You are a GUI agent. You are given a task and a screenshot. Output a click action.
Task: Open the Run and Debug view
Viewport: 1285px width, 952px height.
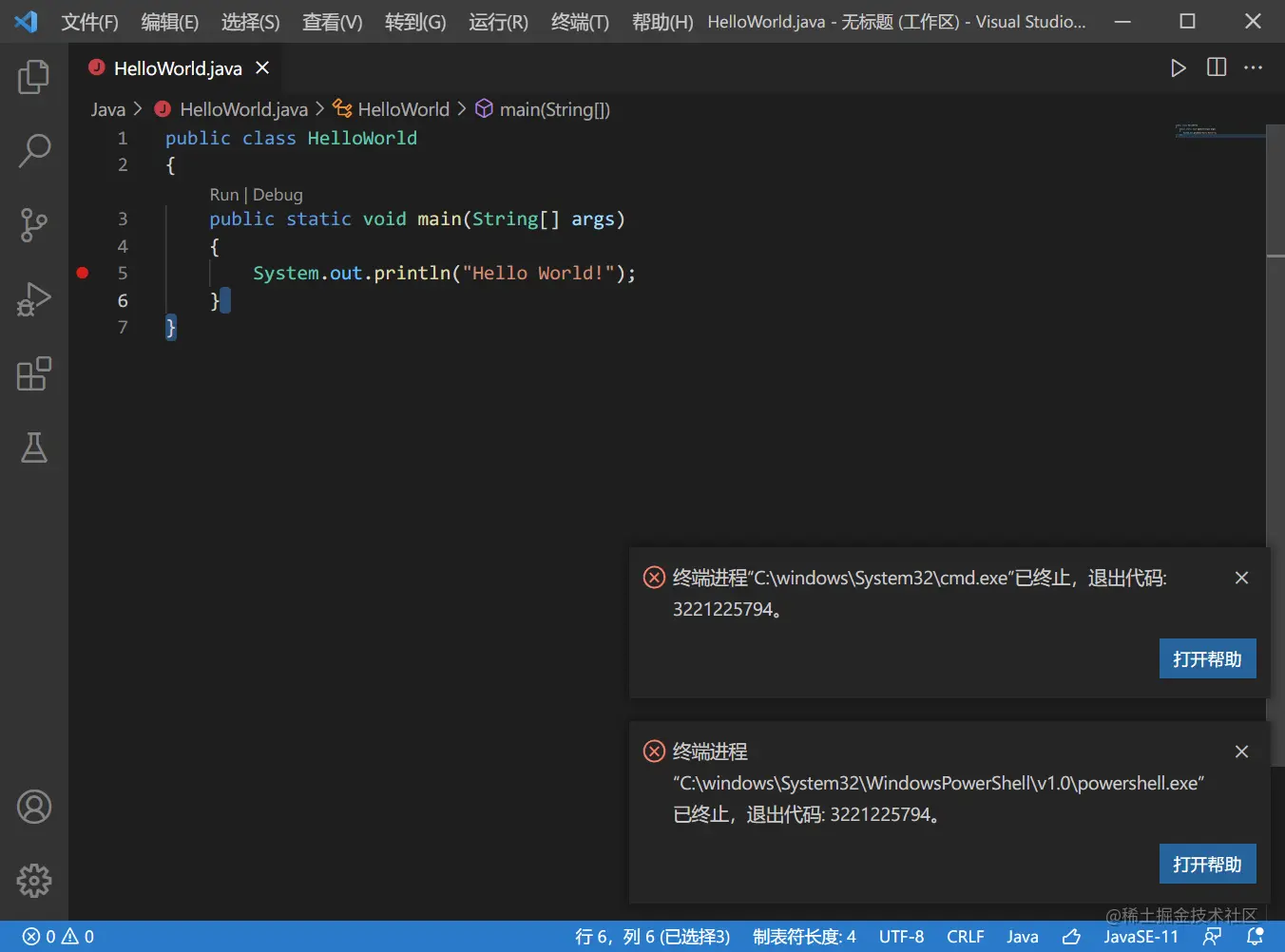(34, 298)
